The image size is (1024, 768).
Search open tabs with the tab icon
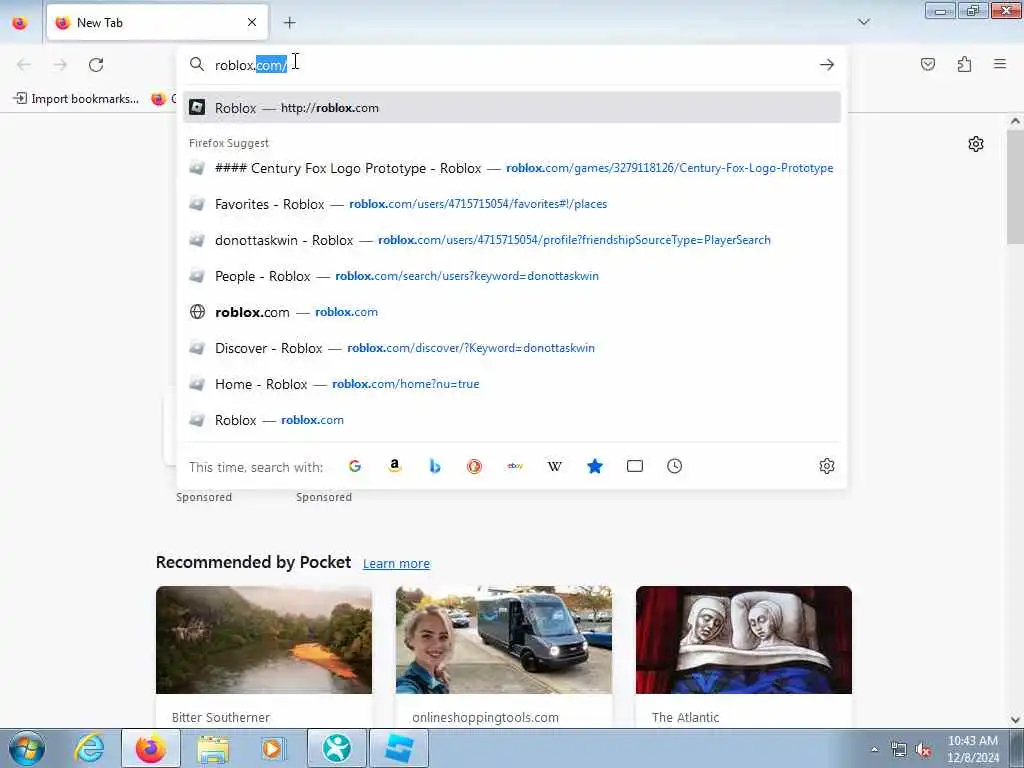[635, 466]
